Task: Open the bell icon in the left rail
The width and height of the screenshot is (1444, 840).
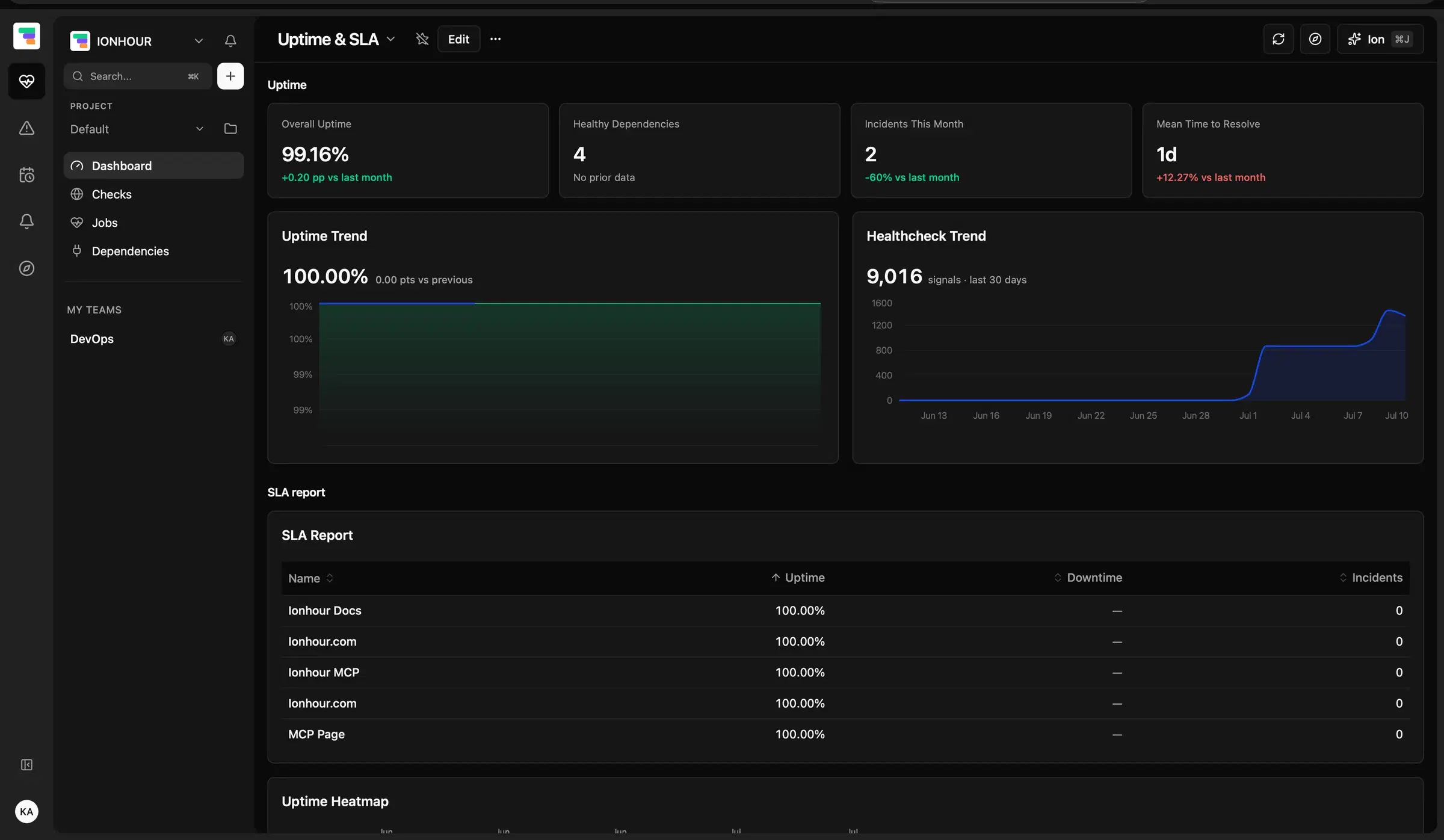Action: pyautogui.click(x=26, y=221)
